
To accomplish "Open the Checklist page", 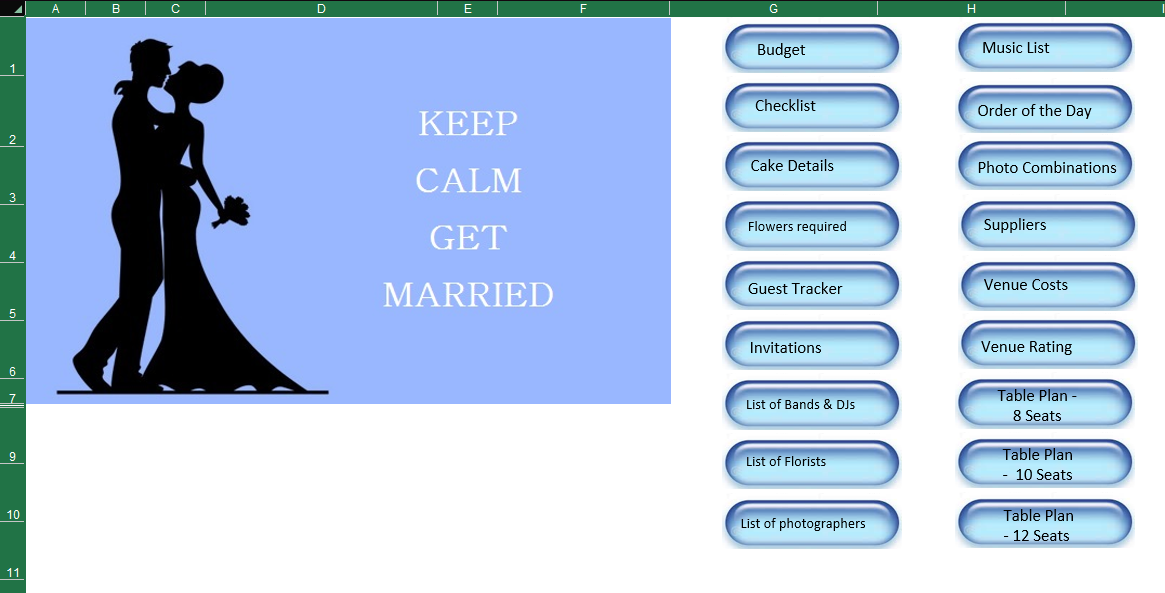I will tap(812, 106).
